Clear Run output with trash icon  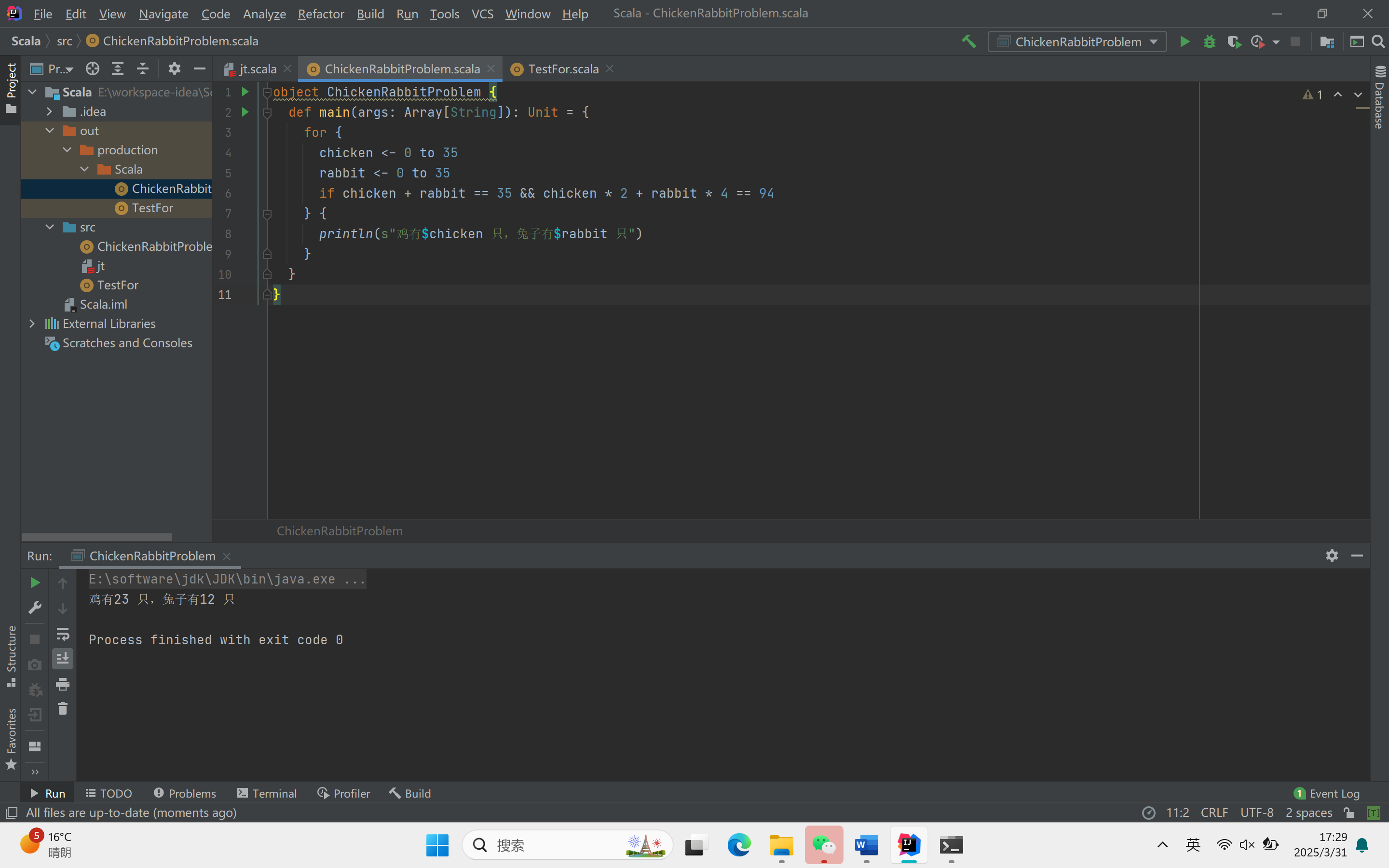pos(63,709)
